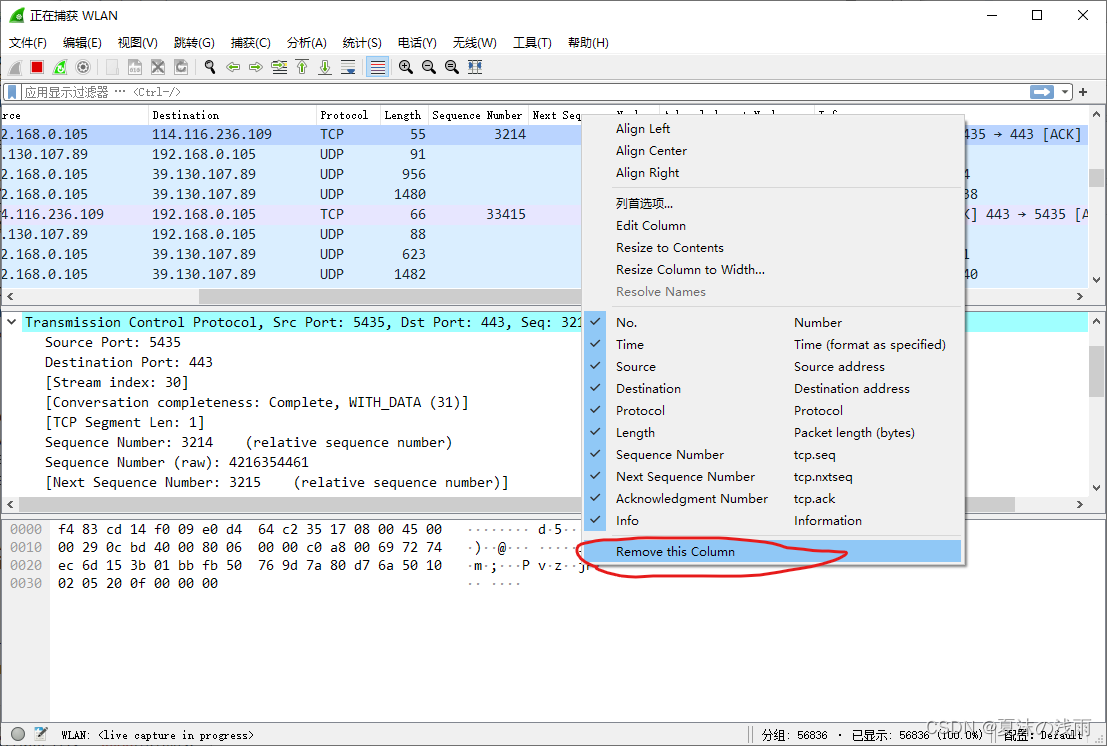Select the Sequence Number (raw): 4216354461 line
This screenshot has width=1107, height=746.
[176, 462]
